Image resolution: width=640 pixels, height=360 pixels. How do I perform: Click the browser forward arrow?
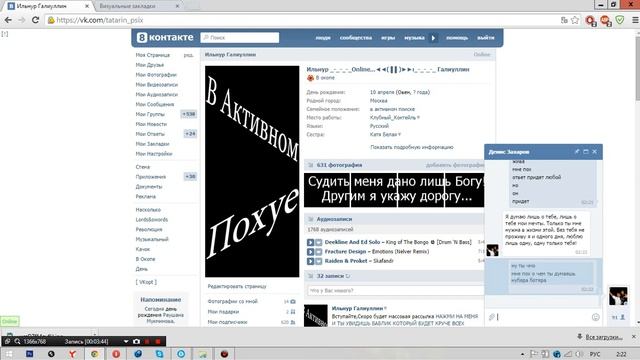click(21, 20)
